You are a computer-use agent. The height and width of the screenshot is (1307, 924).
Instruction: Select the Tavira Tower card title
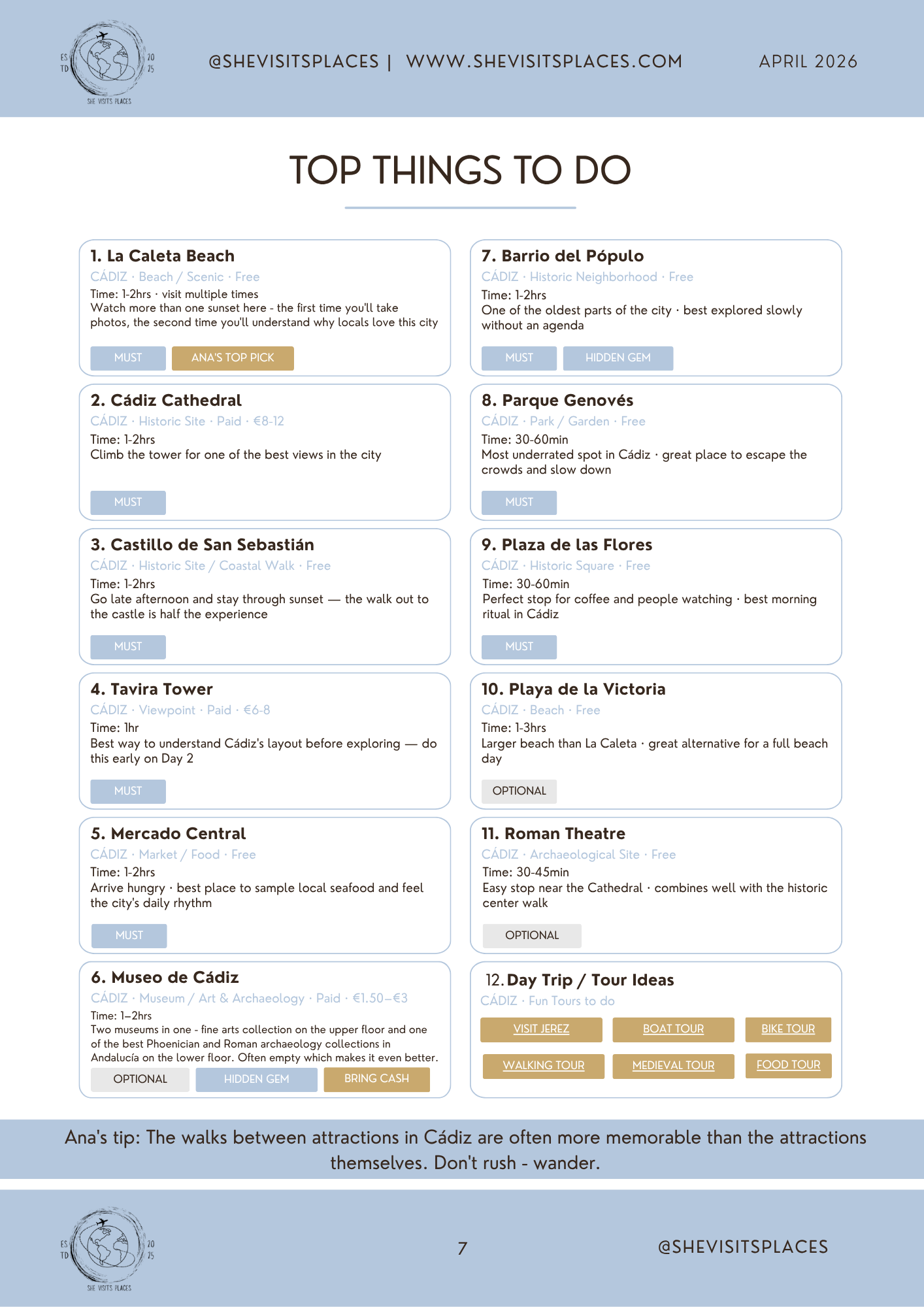click(152, 689)
